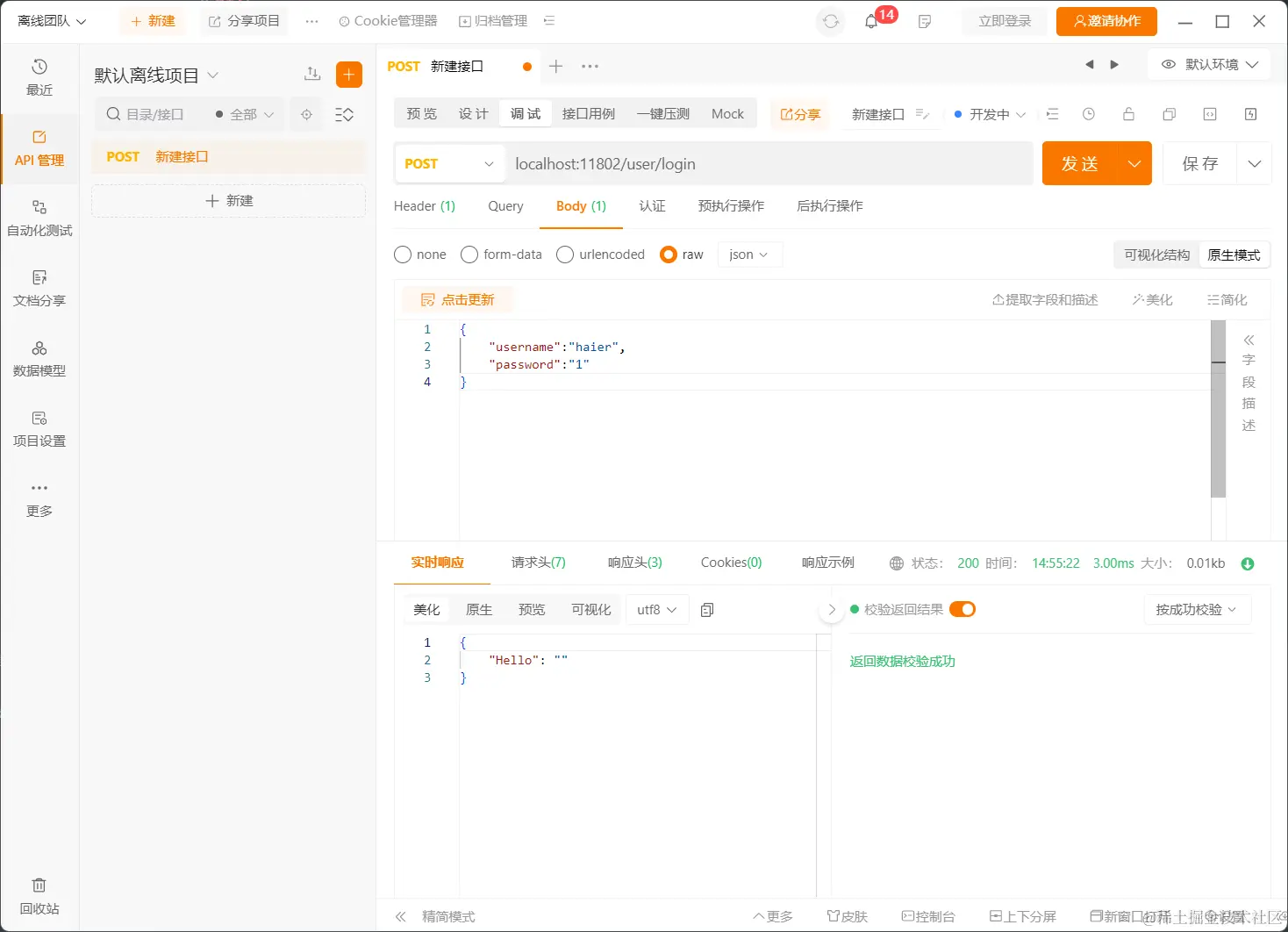The image size is (1288, 932).
Task: Open the Mock tab
Action: pos(727,114)
